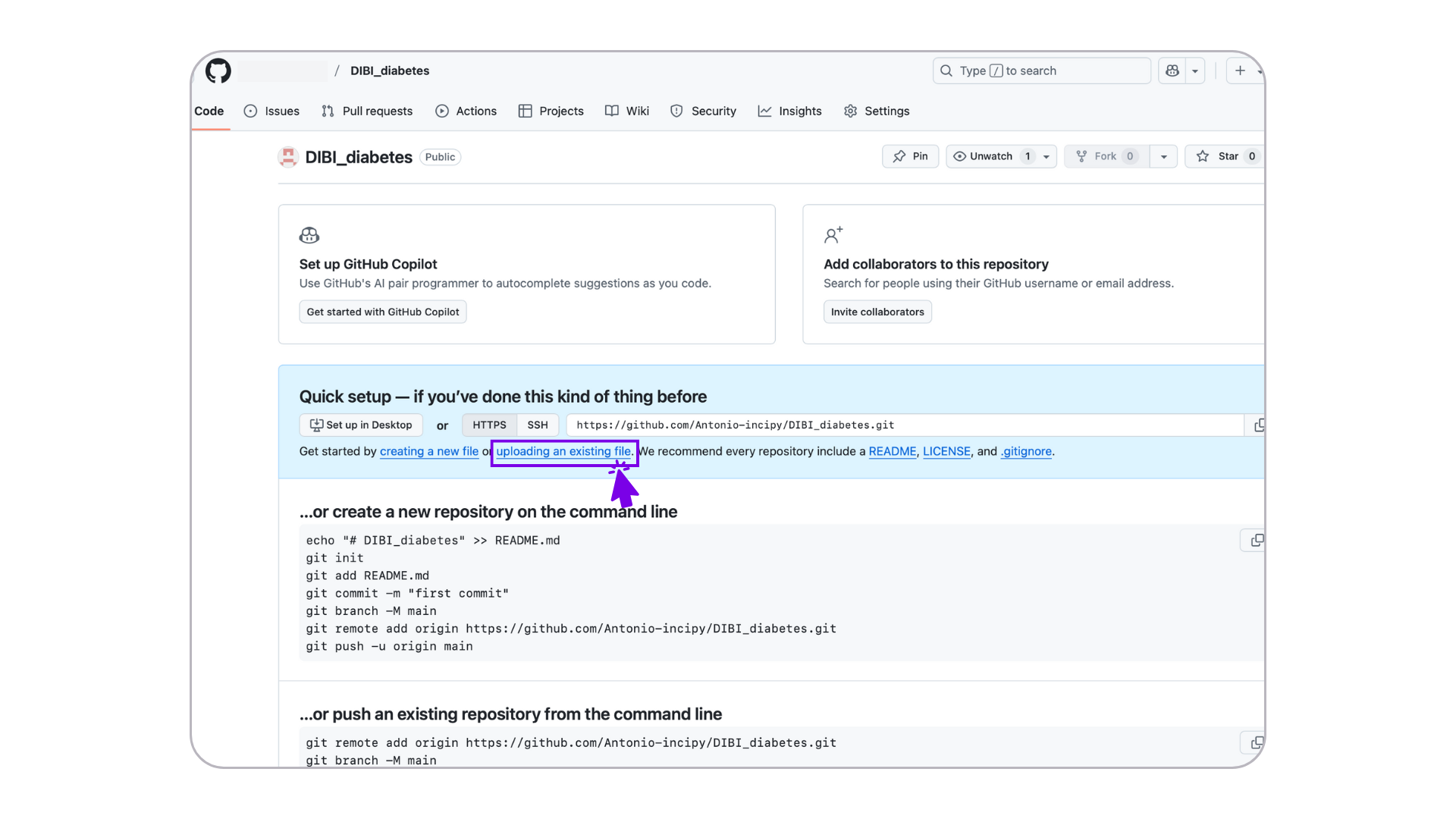The image size is (1456, 819).
Task: Click Get started with GitHub Copilot
Action: click(x=383, y=312)
